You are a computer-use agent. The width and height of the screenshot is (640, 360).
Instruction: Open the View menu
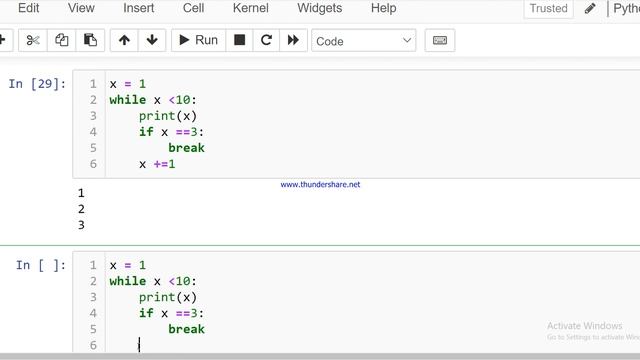pyautogui.click(x=81, y=8)
